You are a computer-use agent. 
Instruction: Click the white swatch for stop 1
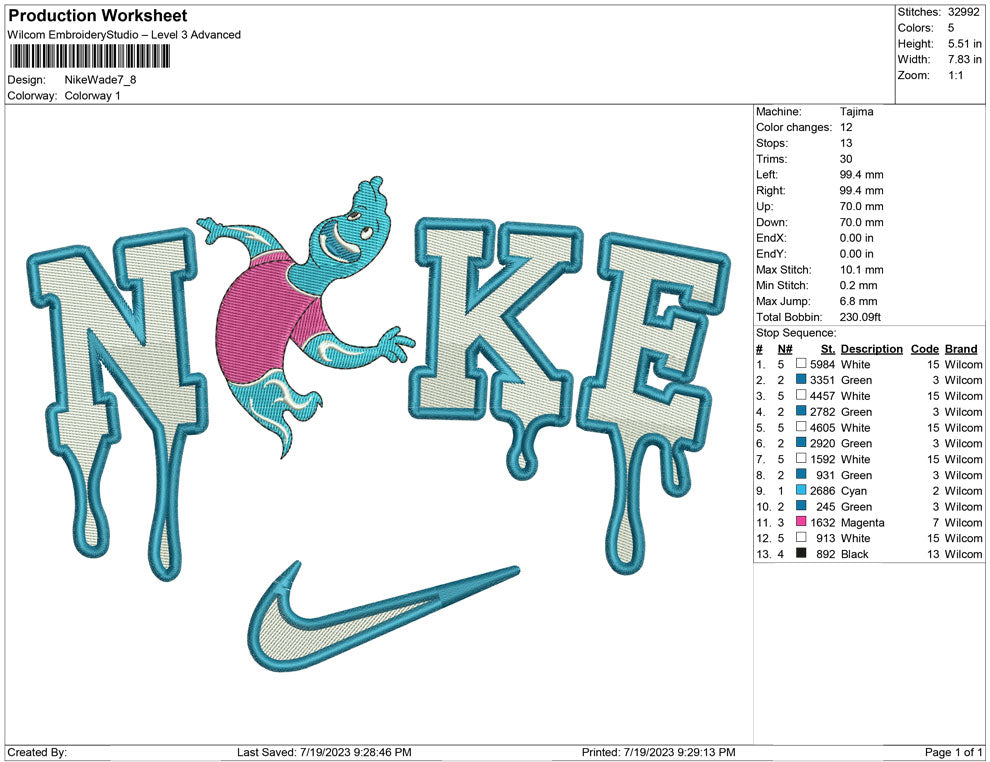[801, 364]
